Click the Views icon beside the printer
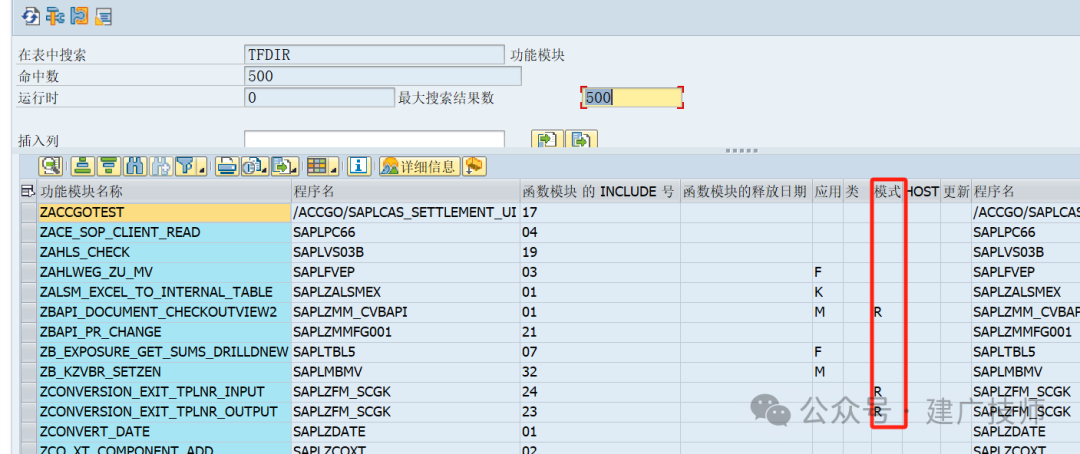This screenshot has width=1080, height=454. click(253, 165)
